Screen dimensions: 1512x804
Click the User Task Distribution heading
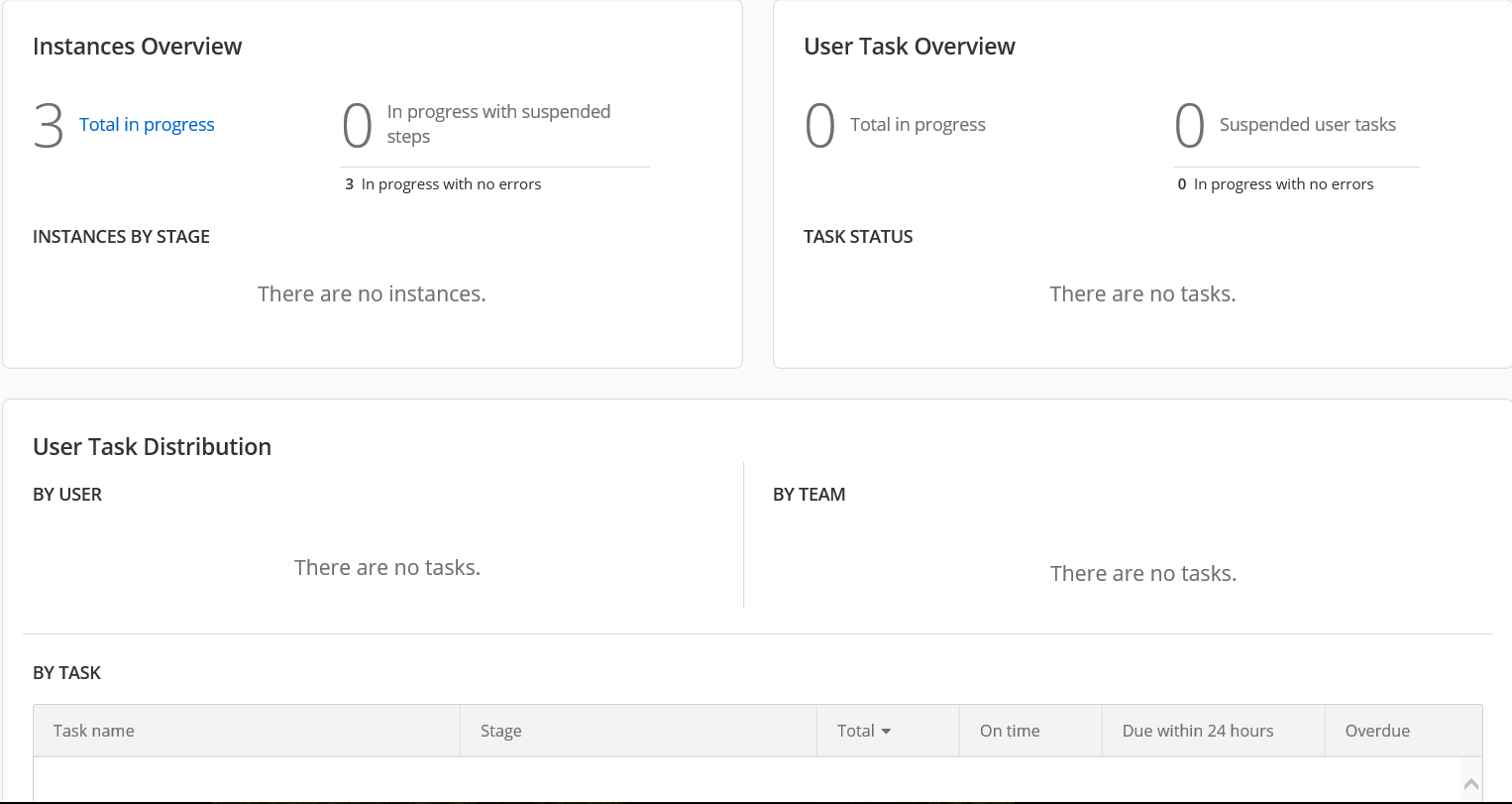pos(152,447)
